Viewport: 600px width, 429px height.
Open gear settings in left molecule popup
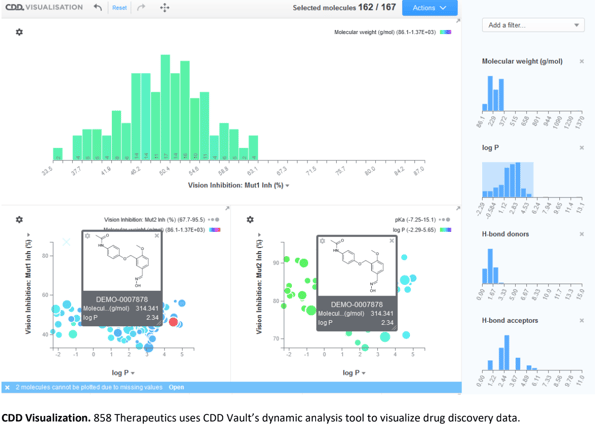tap(88, 236)
